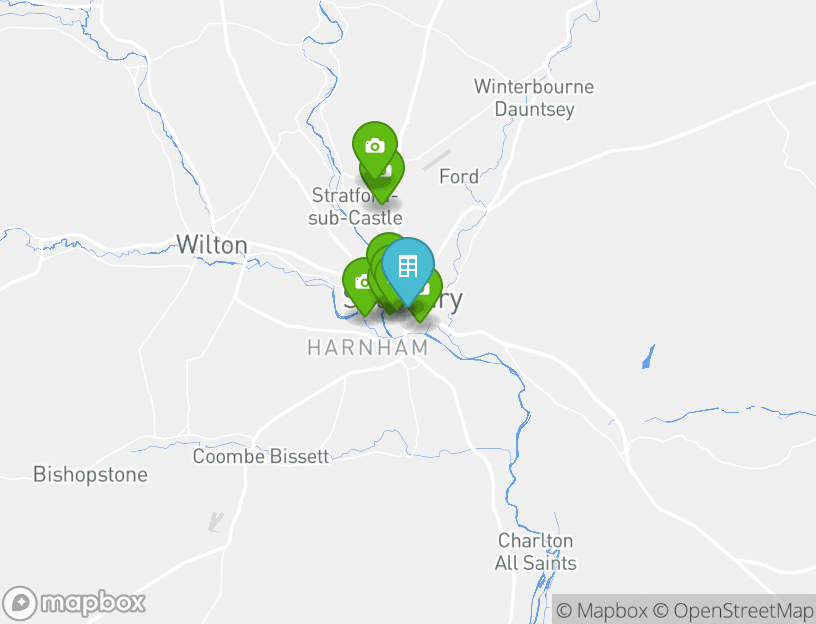Select the Coombe Bissett label
The image size is (816, 624).
(x=261, y=456)
